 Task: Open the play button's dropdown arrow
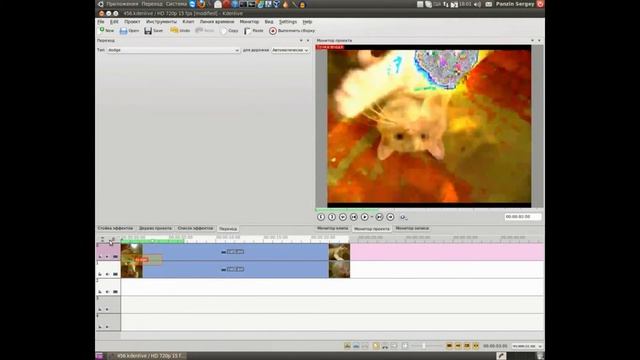(x=371, y=217)
